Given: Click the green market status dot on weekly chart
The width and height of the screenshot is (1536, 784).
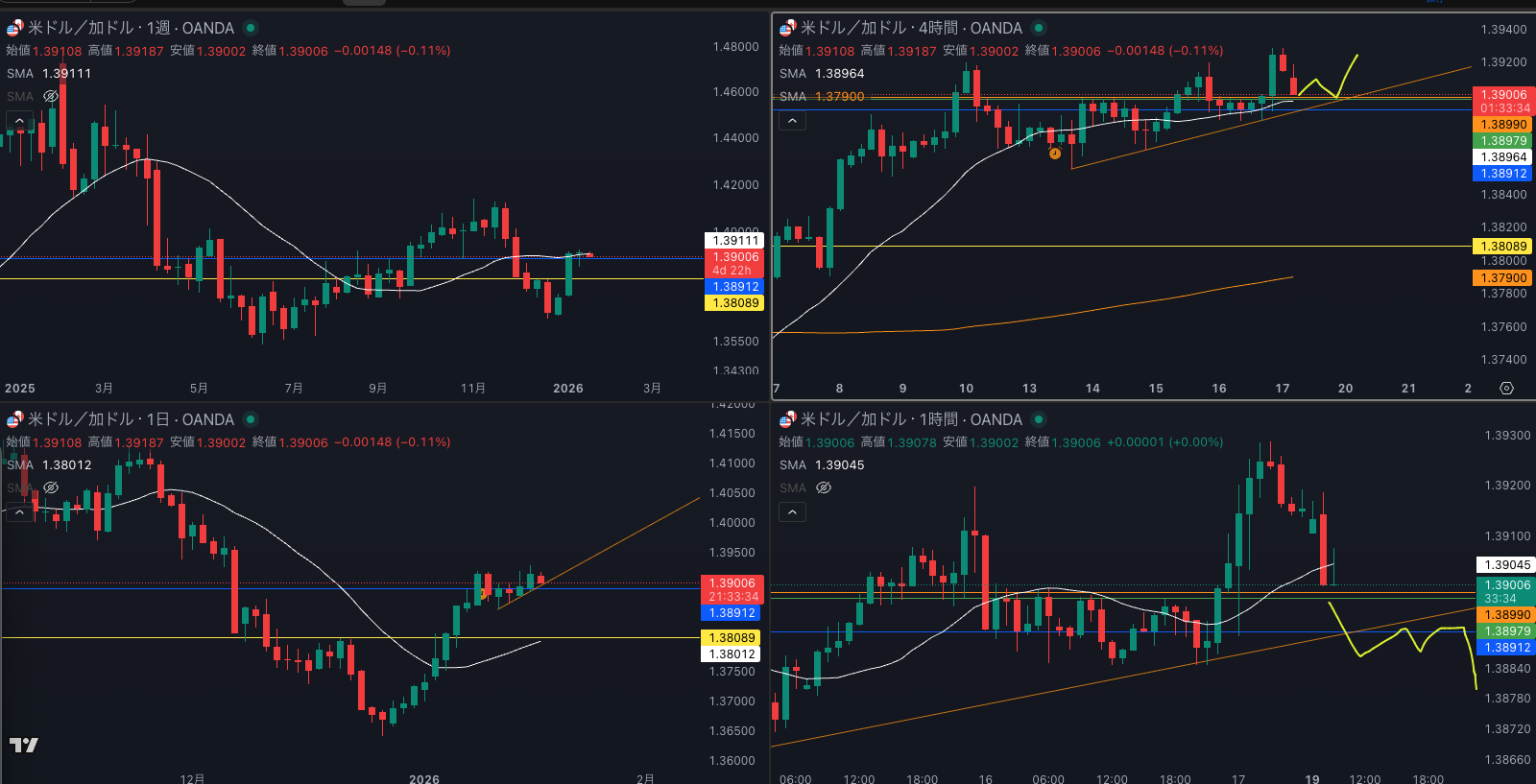Looking at the screenshot, I should click(x=251, y=28).
